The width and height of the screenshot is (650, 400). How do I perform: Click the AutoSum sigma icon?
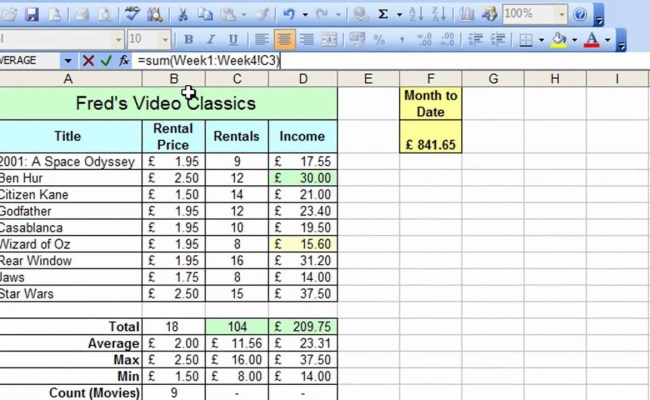pyautogui.click(x=383, y=15)
